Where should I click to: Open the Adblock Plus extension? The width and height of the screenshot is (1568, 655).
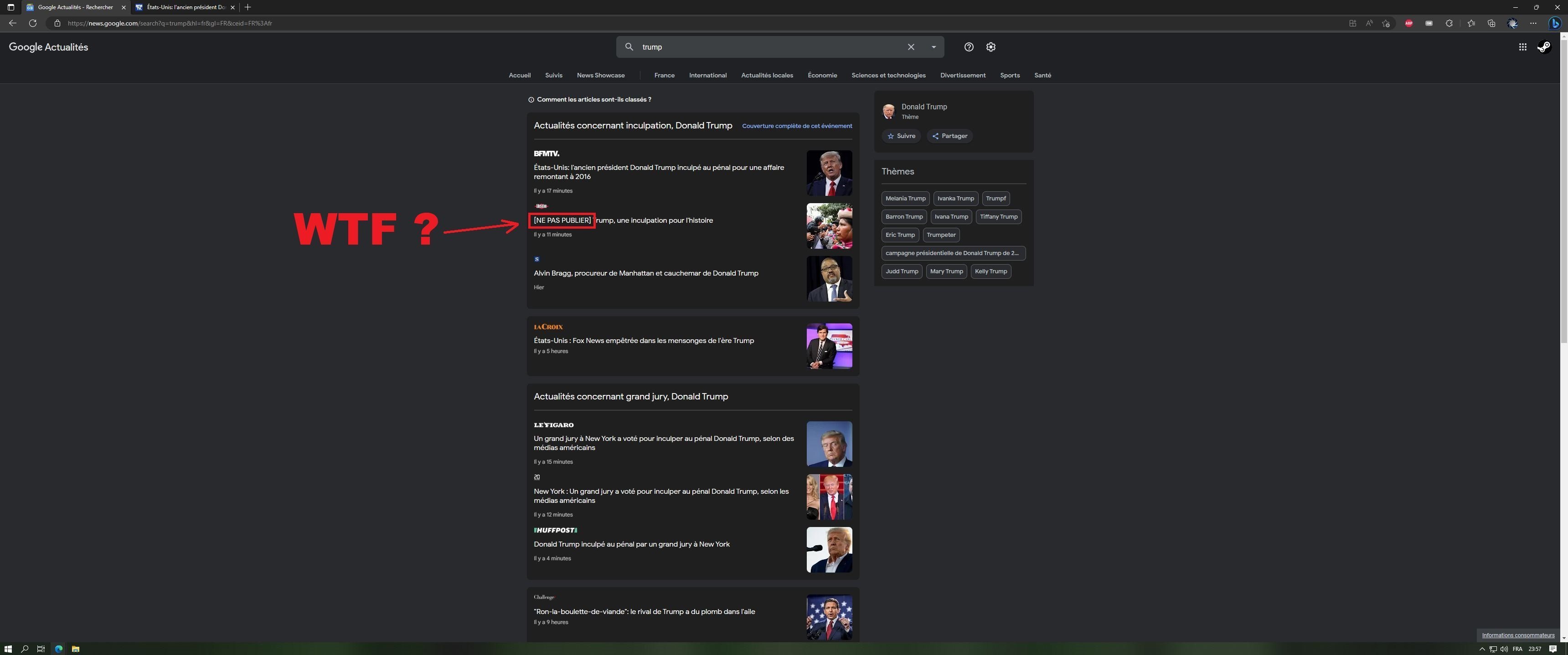[1408, 23]
